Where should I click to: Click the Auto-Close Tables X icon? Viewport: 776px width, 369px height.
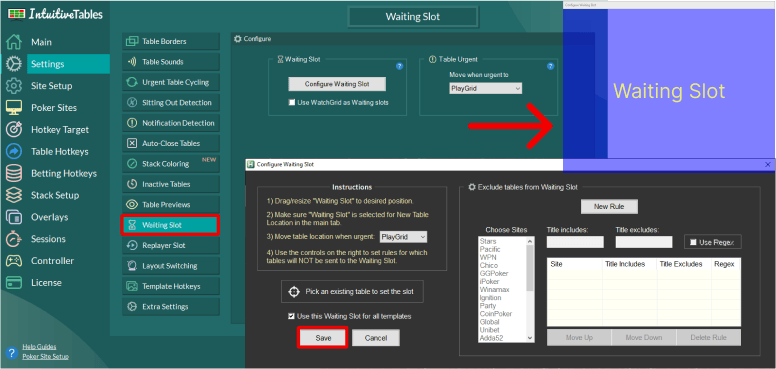click(132, 143)
